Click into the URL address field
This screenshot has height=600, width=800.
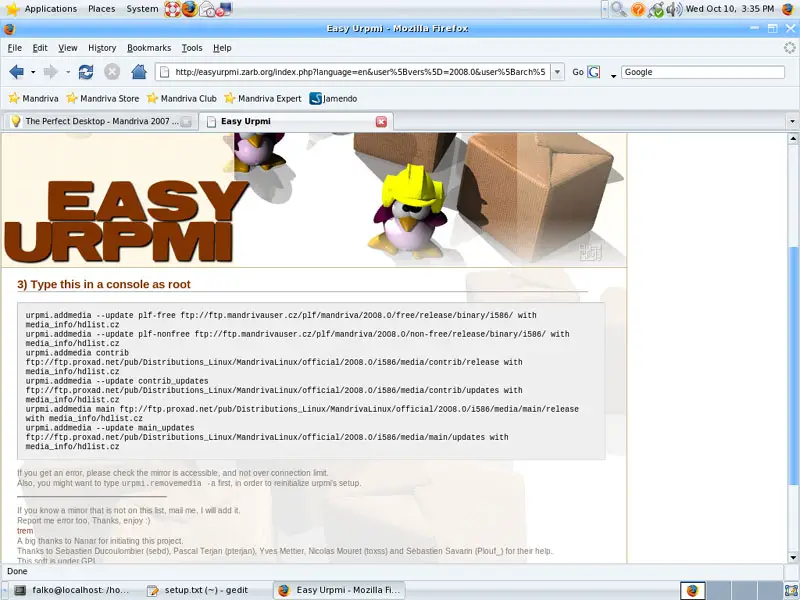(360, 72)
